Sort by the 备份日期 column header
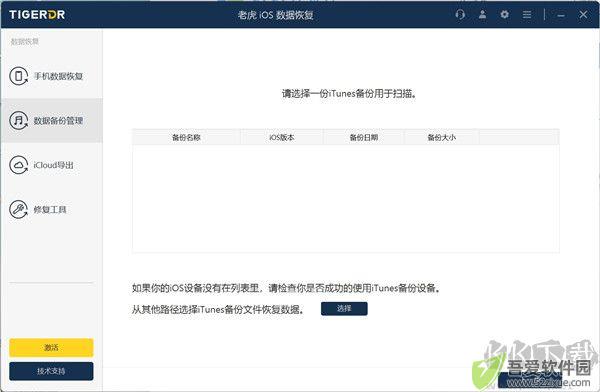Viewport: 600px width, 392px height. [364, 137]
